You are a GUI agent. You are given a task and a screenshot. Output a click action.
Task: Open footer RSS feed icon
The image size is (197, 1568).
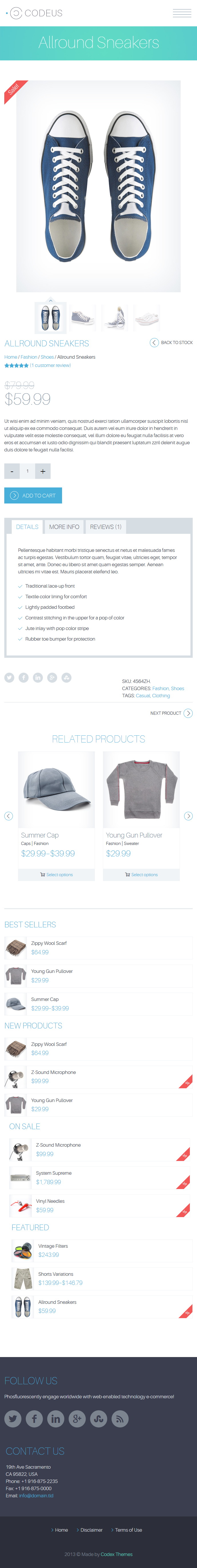120,1419
